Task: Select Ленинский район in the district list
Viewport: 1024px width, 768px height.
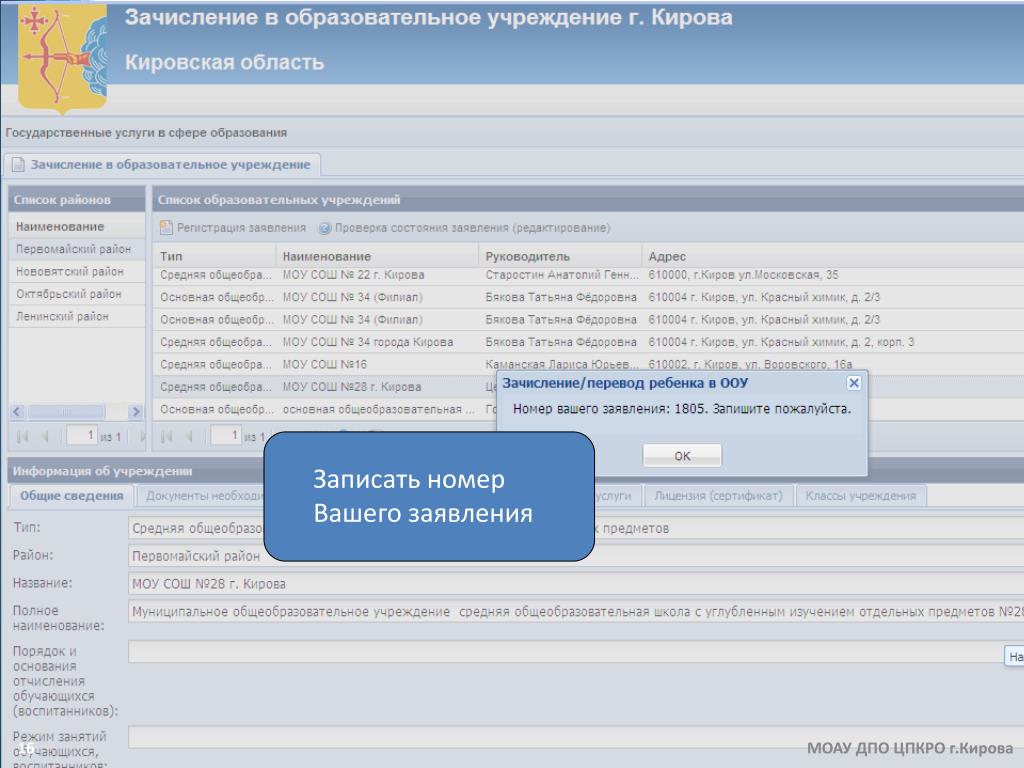Action: (76, 316)
